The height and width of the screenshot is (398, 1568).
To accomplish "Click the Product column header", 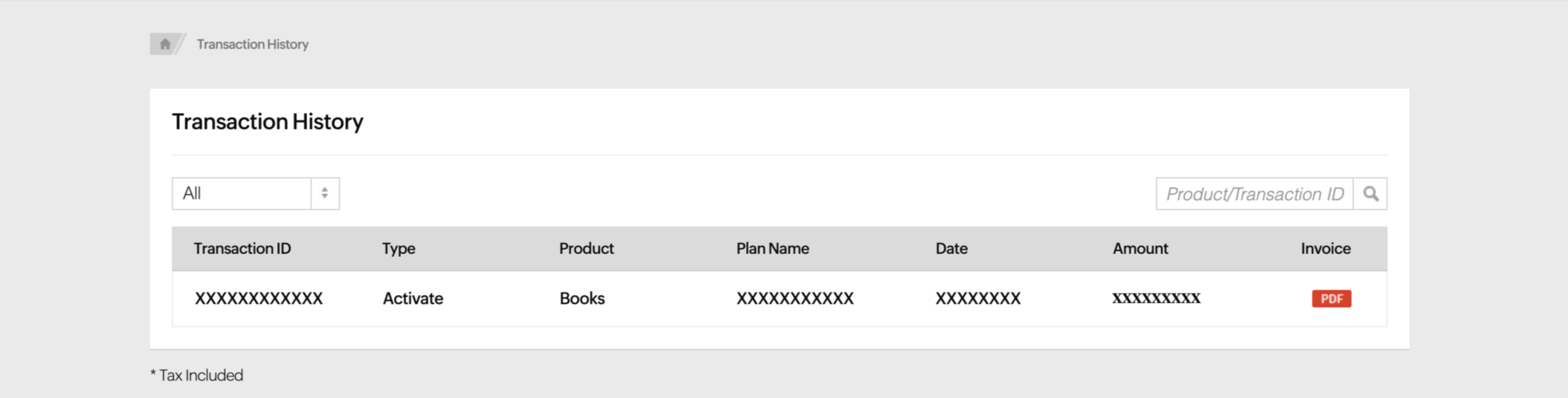I will (586, 249).
